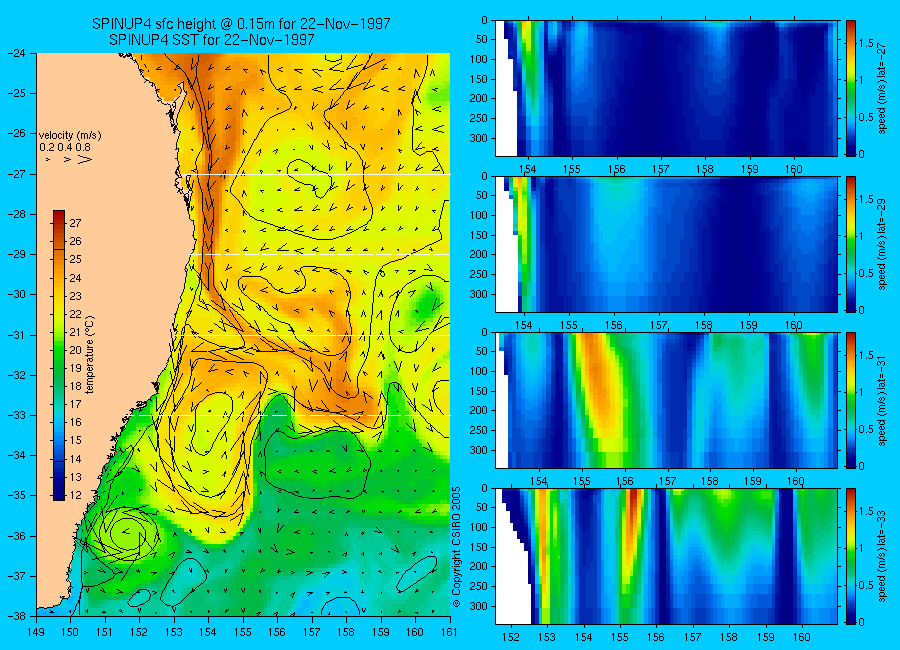Screen dimensions: 900x650
Task: Click the 20 value on the temperature scale
Action: 75,350
